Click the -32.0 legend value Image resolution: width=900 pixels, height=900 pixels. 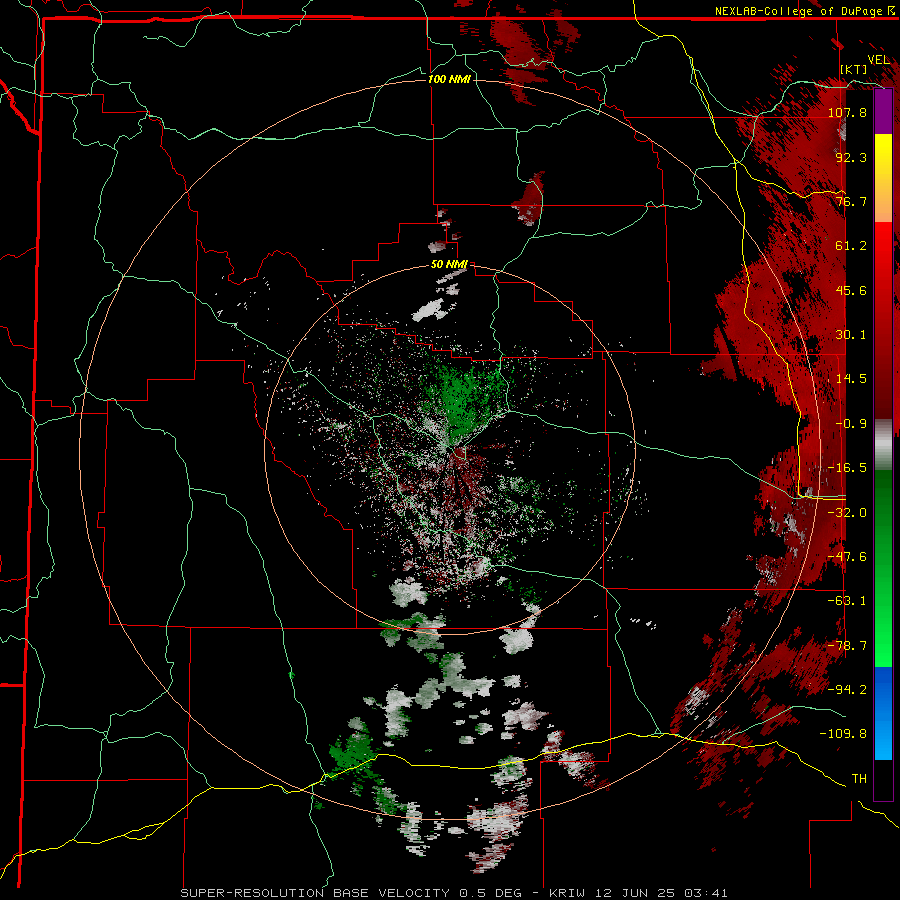[x=847, y=513]
